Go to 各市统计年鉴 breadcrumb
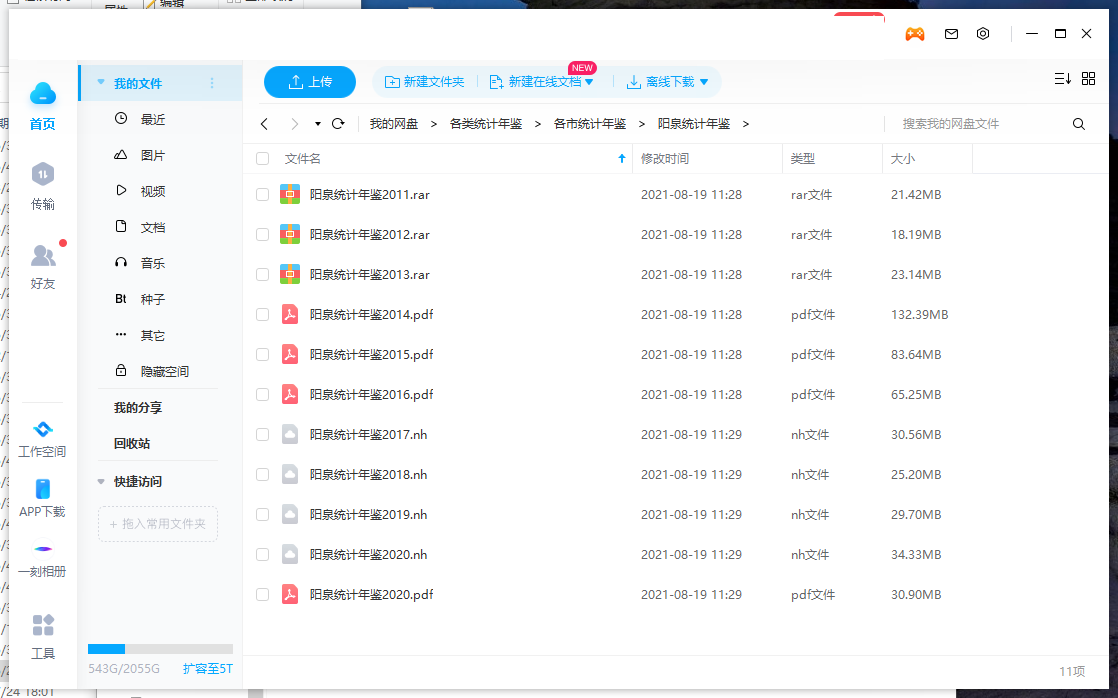 (590, 124)
